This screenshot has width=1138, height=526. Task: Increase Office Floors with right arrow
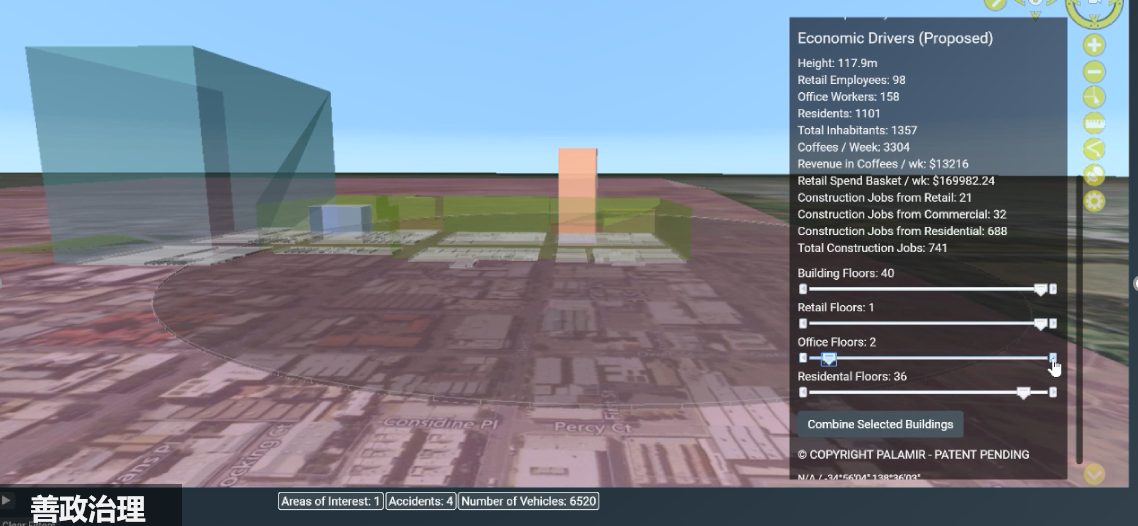tap(1053, 358)
